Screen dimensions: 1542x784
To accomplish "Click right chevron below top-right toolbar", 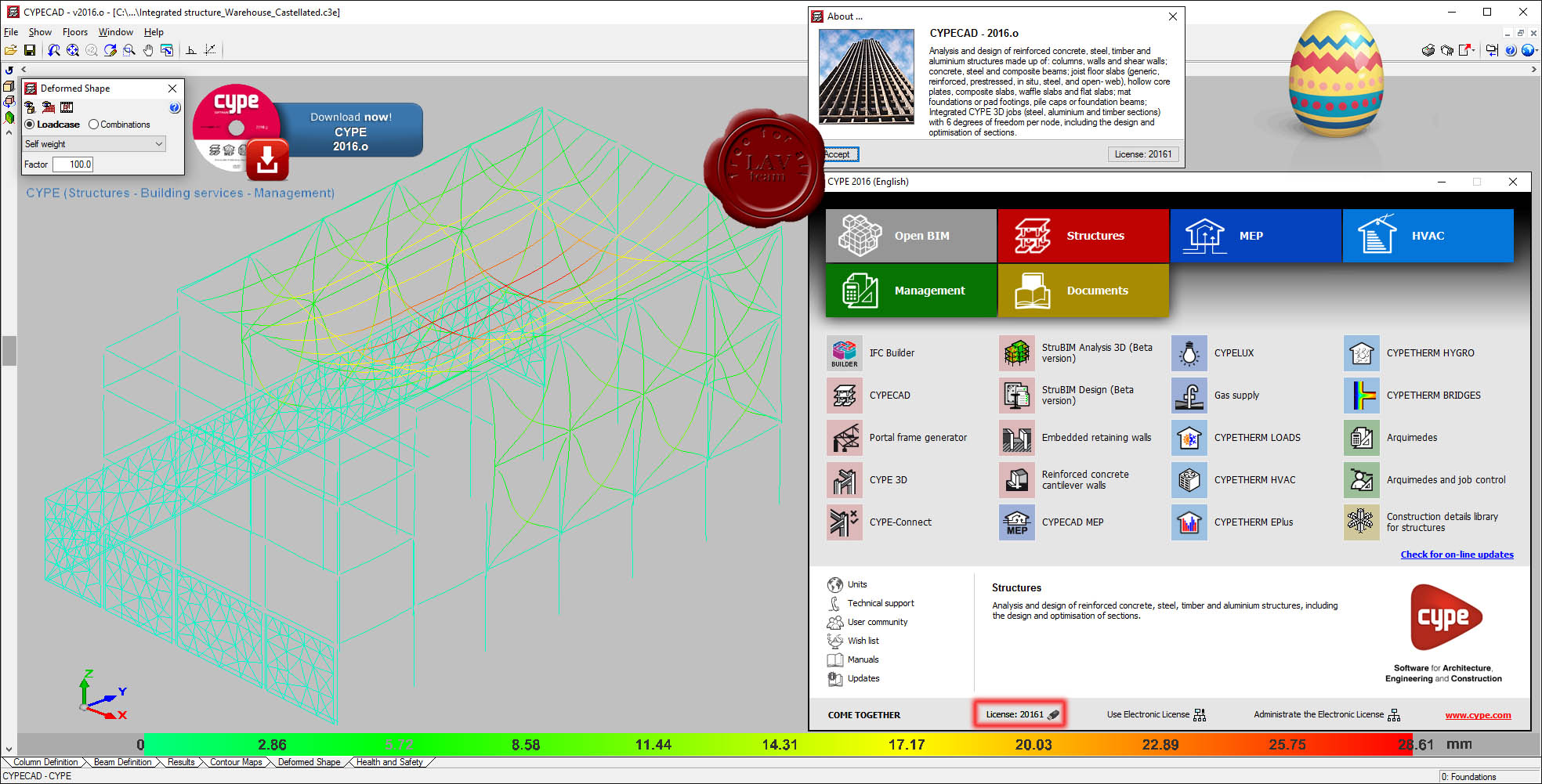I will (x=1533, y=70).
